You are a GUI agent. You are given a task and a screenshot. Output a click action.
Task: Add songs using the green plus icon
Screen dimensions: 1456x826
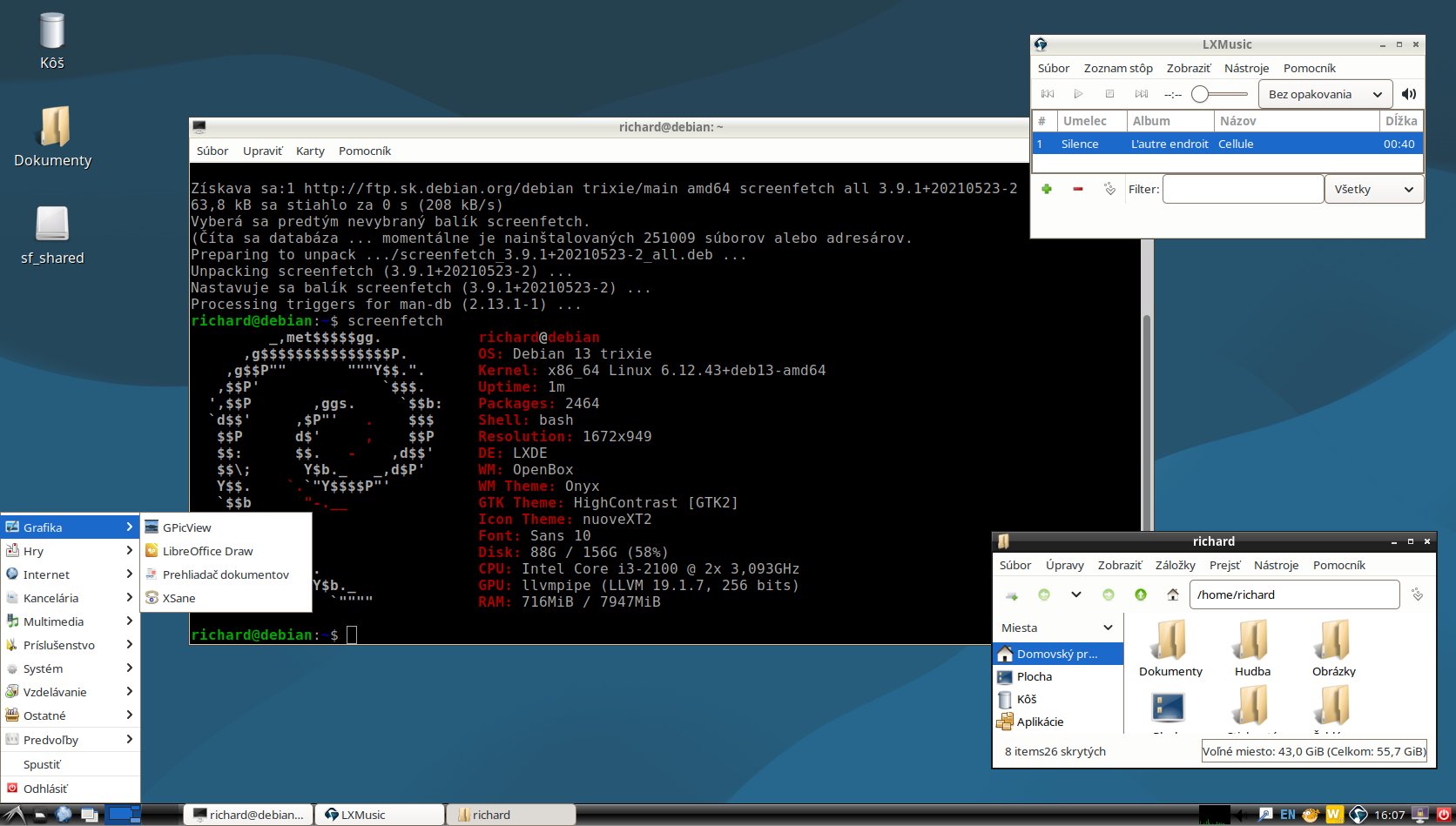[1046, 189]
